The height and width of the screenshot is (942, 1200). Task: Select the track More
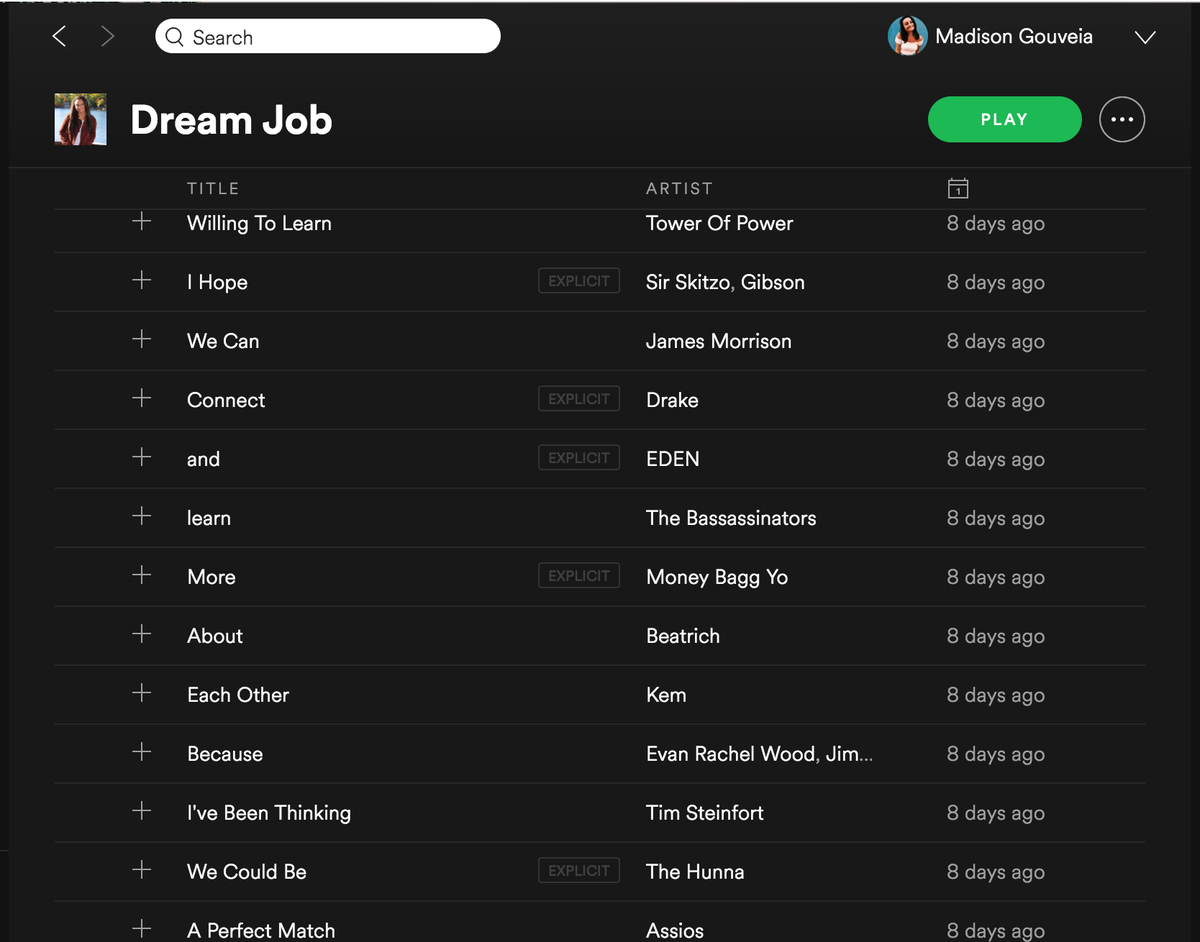click(x=211, y=577)
